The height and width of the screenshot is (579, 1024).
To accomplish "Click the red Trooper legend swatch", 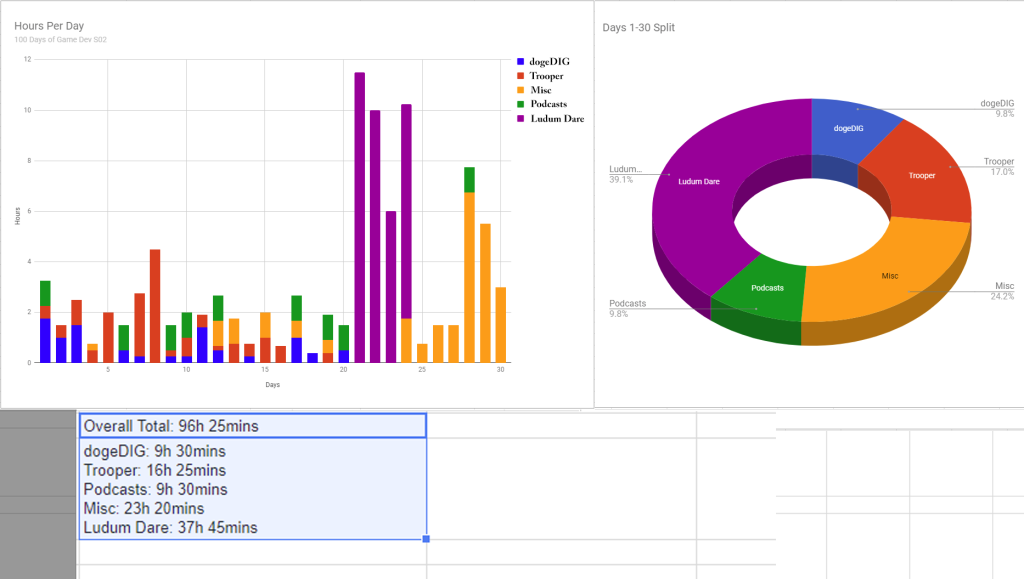I will click(521, 76).
